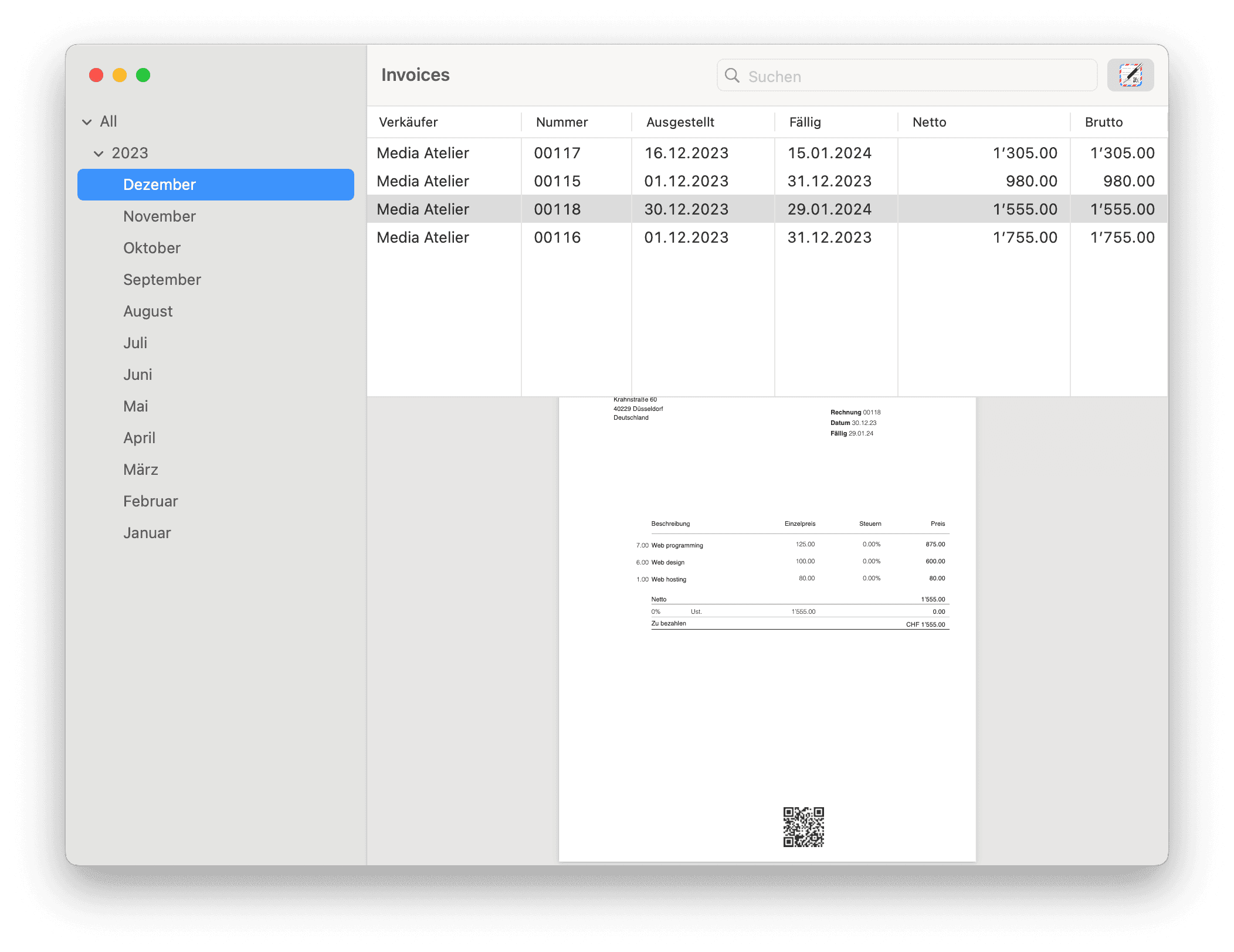Sort invoices by the Fällig column
This screenshot has height=952, width=1234.
[x=805, y=122]
